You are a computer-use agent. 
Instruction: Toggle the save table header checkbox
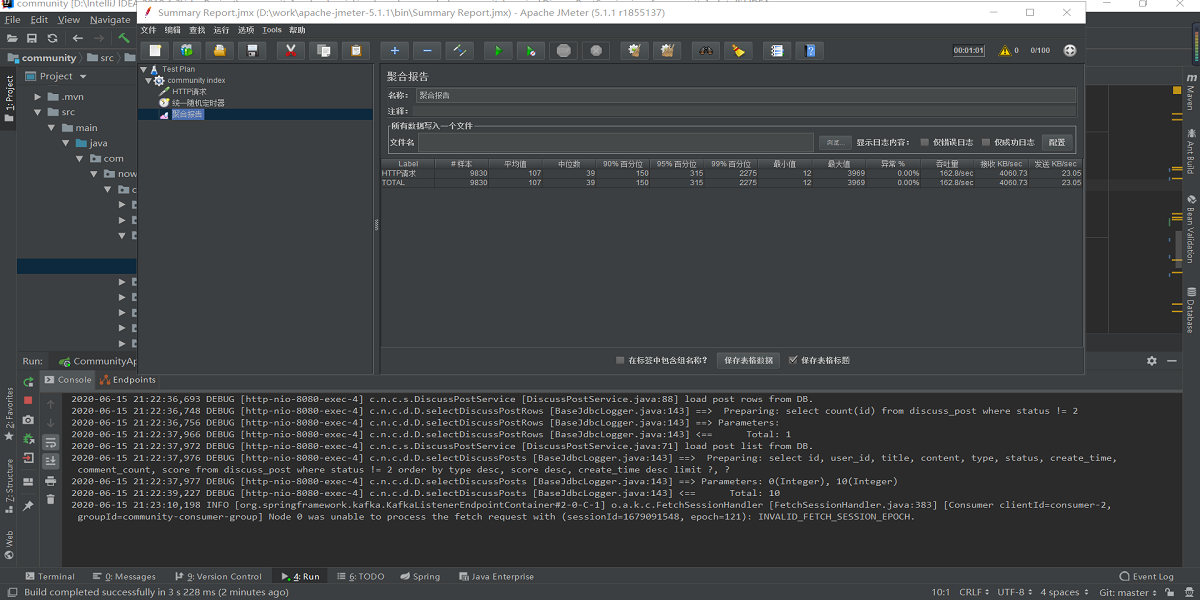pos(793,360)
